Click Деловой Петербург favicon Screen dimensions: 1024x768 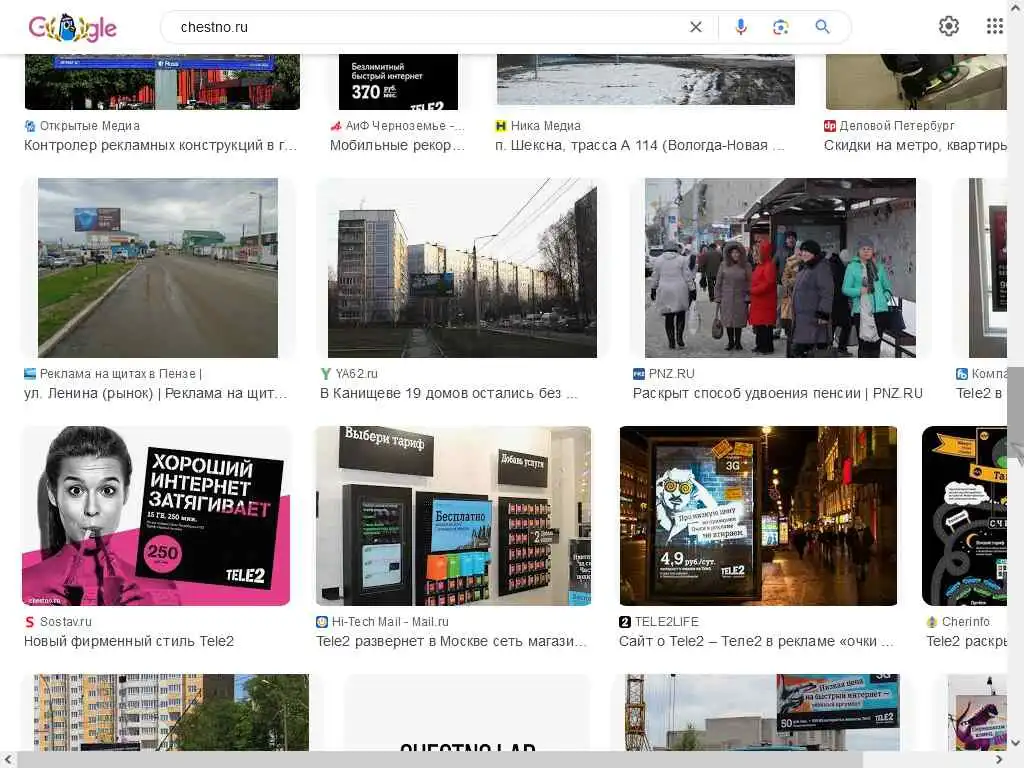(x=829, y=125)
